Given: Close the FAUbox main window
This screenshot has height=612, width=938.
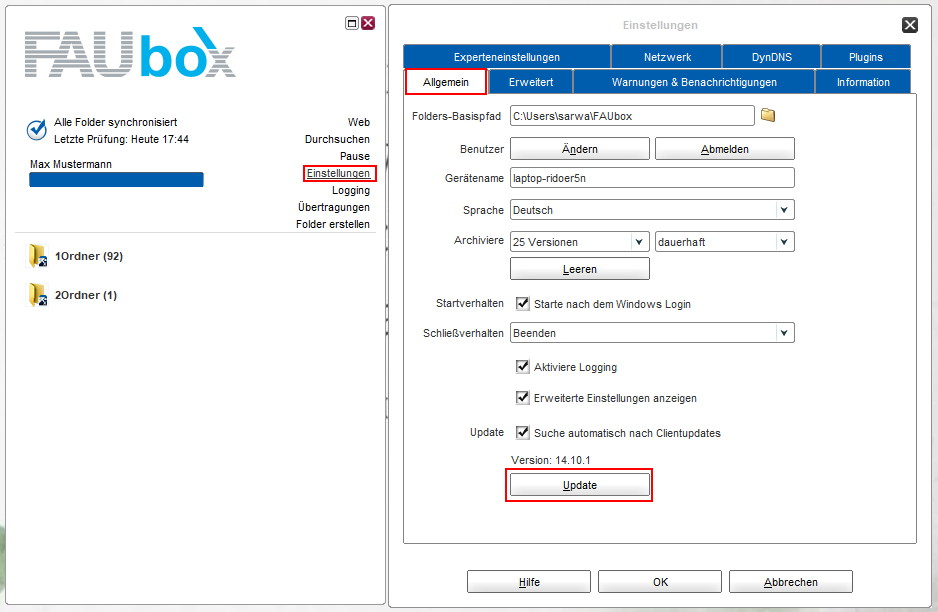Looking at the screenshot, I should [x=368, y=23].
